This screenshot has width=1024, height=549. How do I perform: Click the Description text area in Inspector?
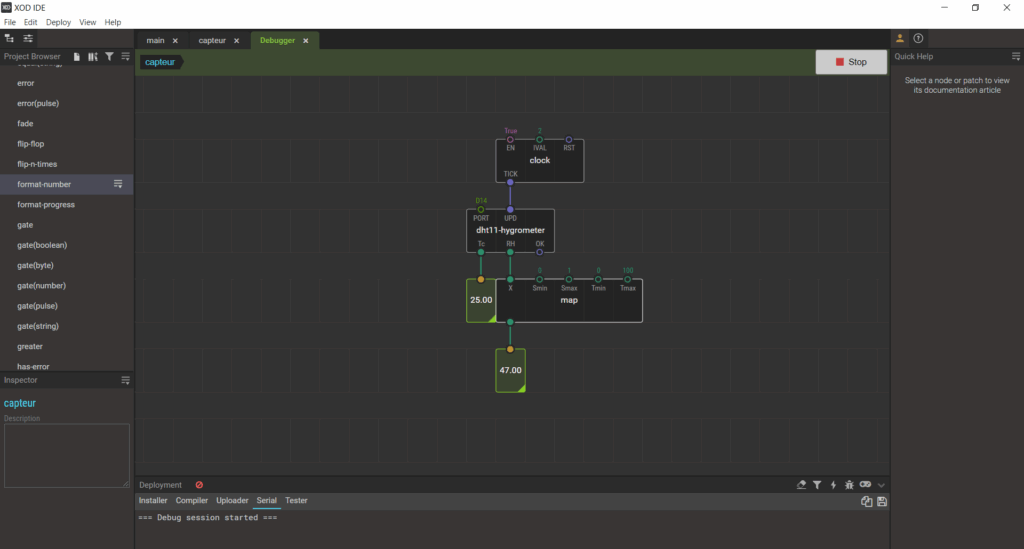(x=67, y=456)
